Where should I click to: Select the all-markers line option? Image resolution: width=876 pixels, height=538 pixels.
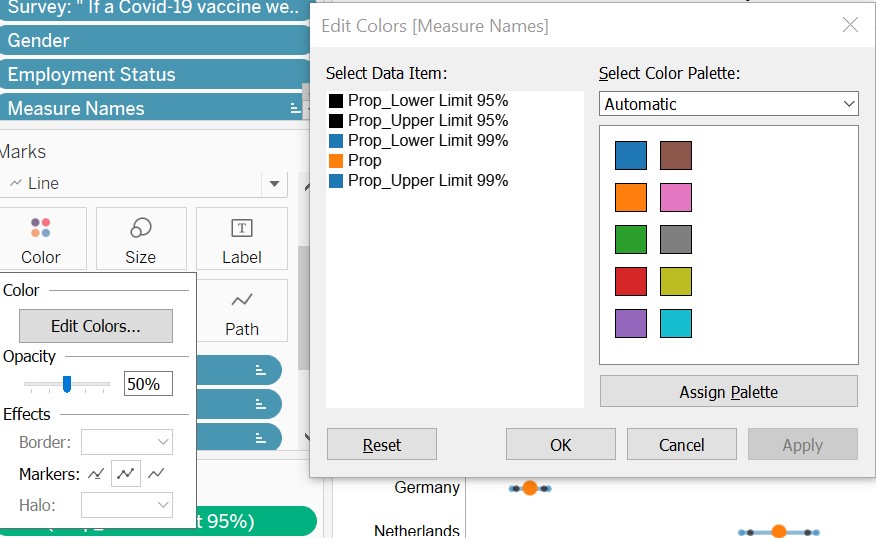[x=126, y=473]
